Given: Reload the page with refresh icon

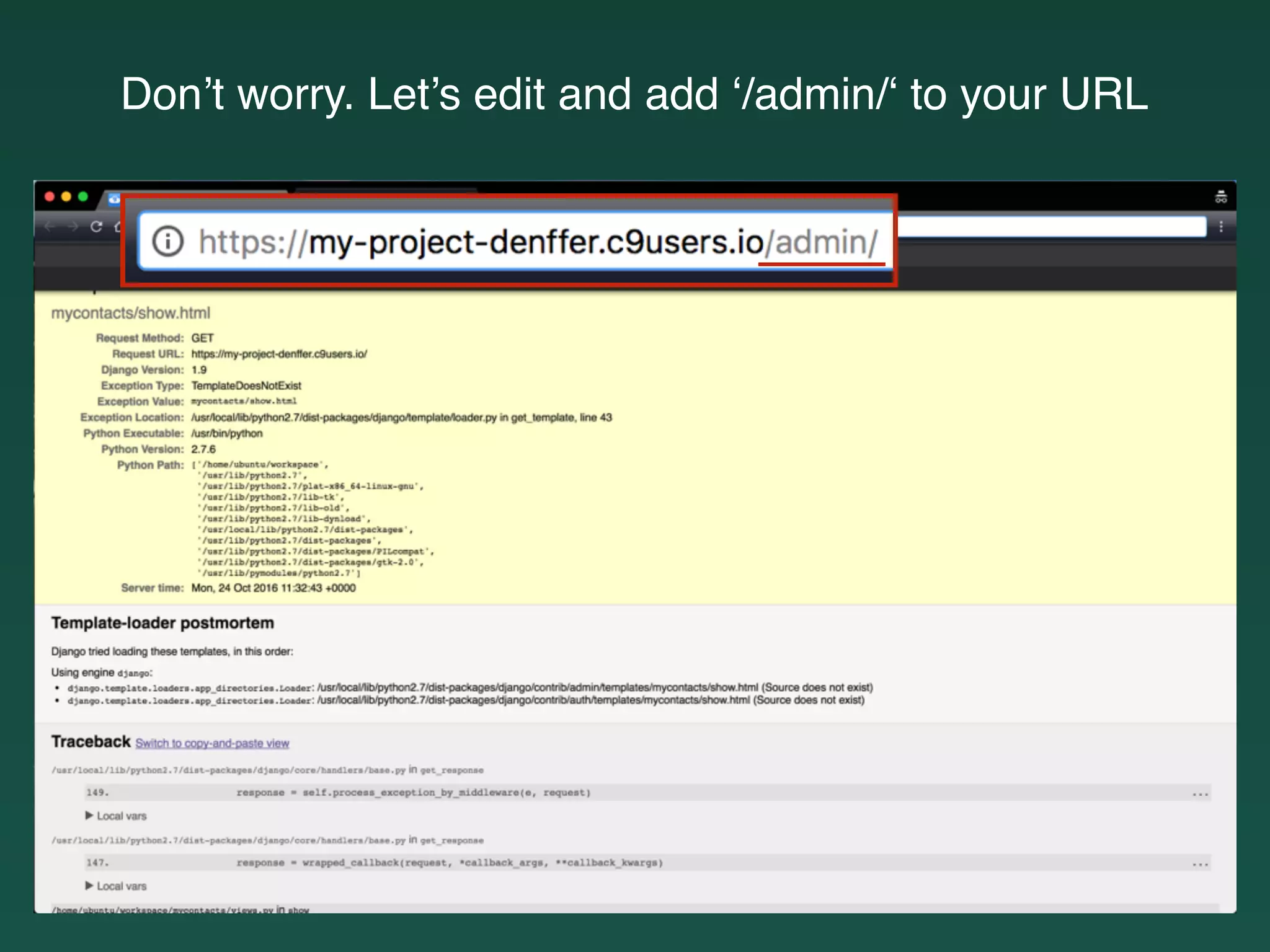Looking at the screenshot, I should coord(96,227).
